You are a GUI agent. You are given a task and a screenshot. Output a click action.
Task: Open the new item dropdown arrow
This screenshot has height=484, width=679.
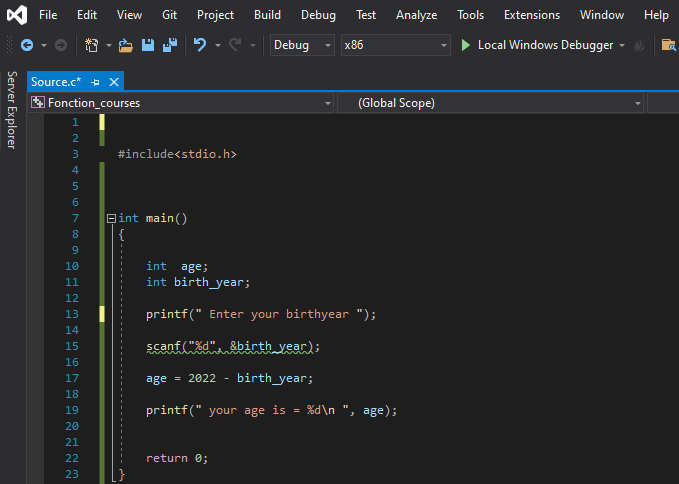[109, 45]
